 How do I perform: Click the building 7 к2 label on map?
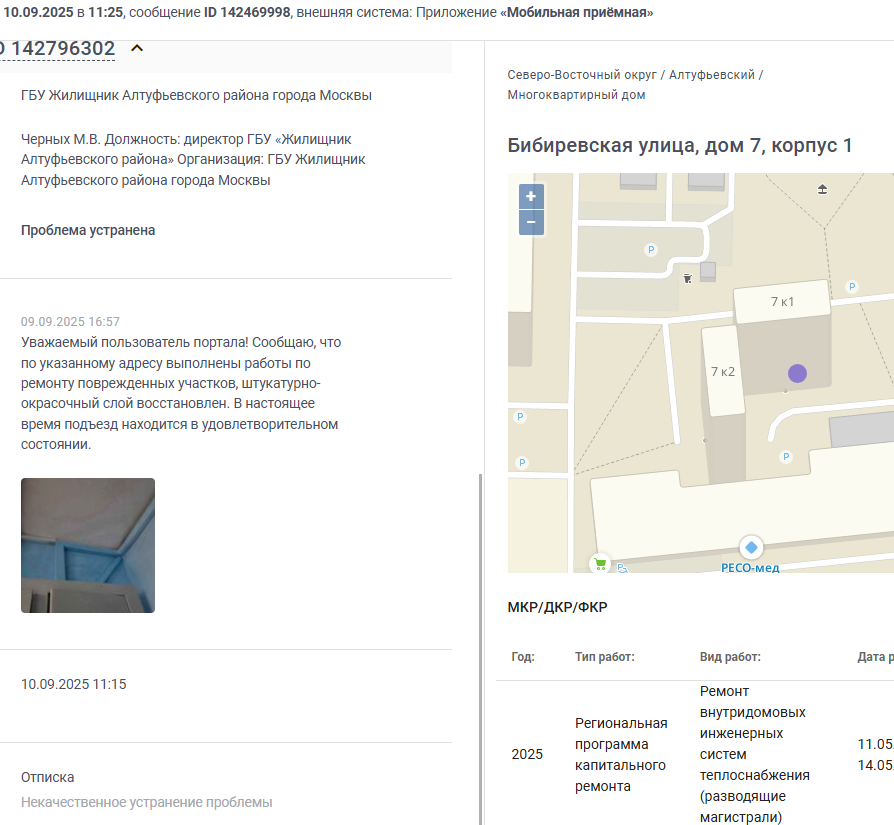[722, 372]
